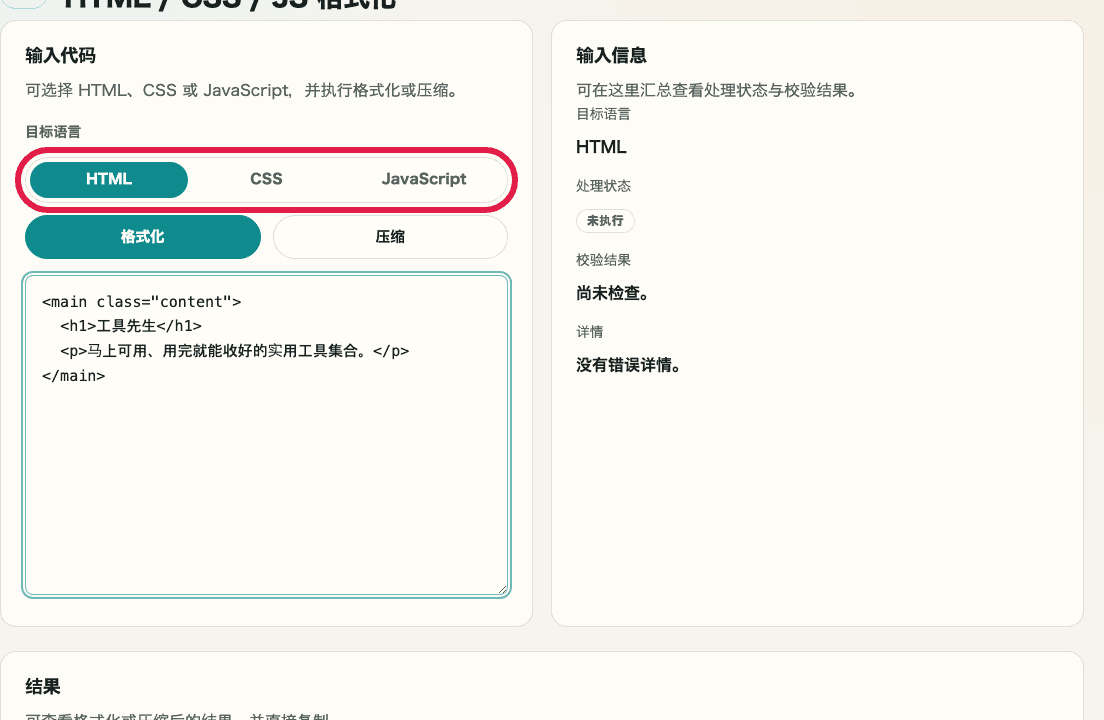Click the textarea resize handle
Viewport: 1104px width, 720px height.
[x=503, y=590]
